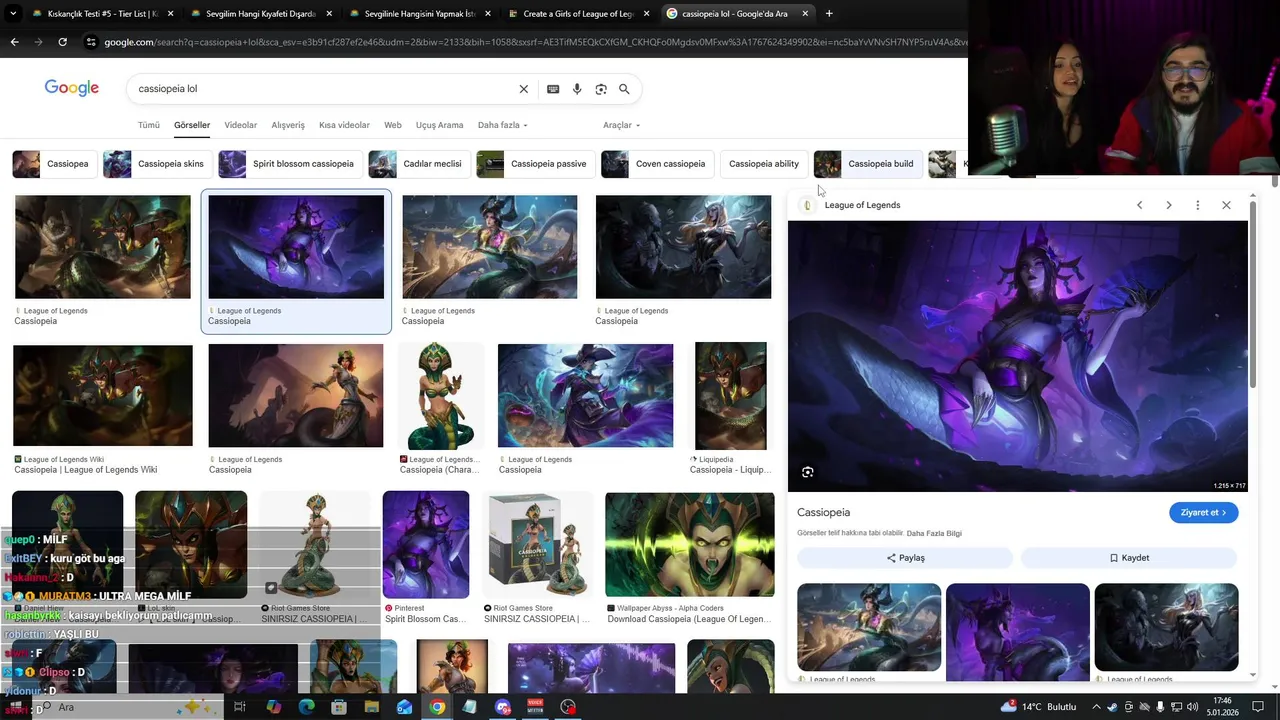The image size is (1280, 720).
Task: Open Voicemeeter from the taskbar
Action: (535, 707)
